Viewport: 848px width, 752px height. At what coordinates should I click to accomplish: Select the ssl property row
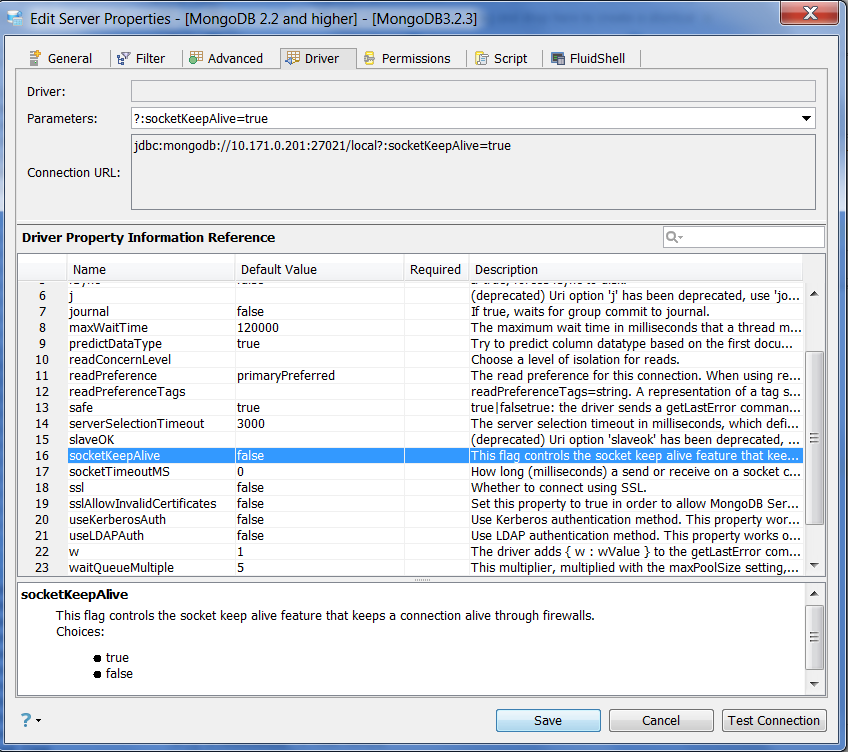411,487
